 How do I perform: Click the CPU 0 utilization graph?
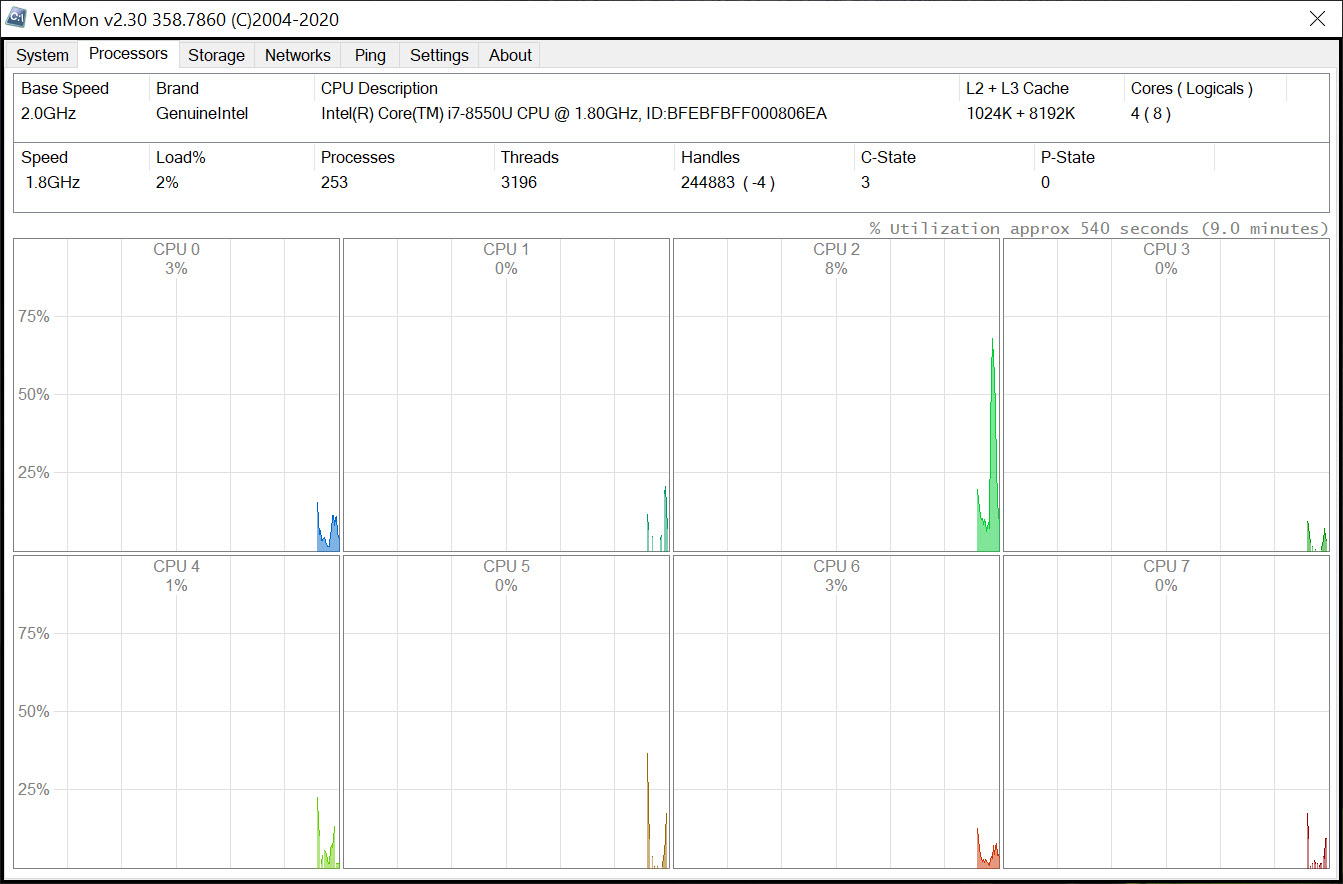click(x=176, y=395)
